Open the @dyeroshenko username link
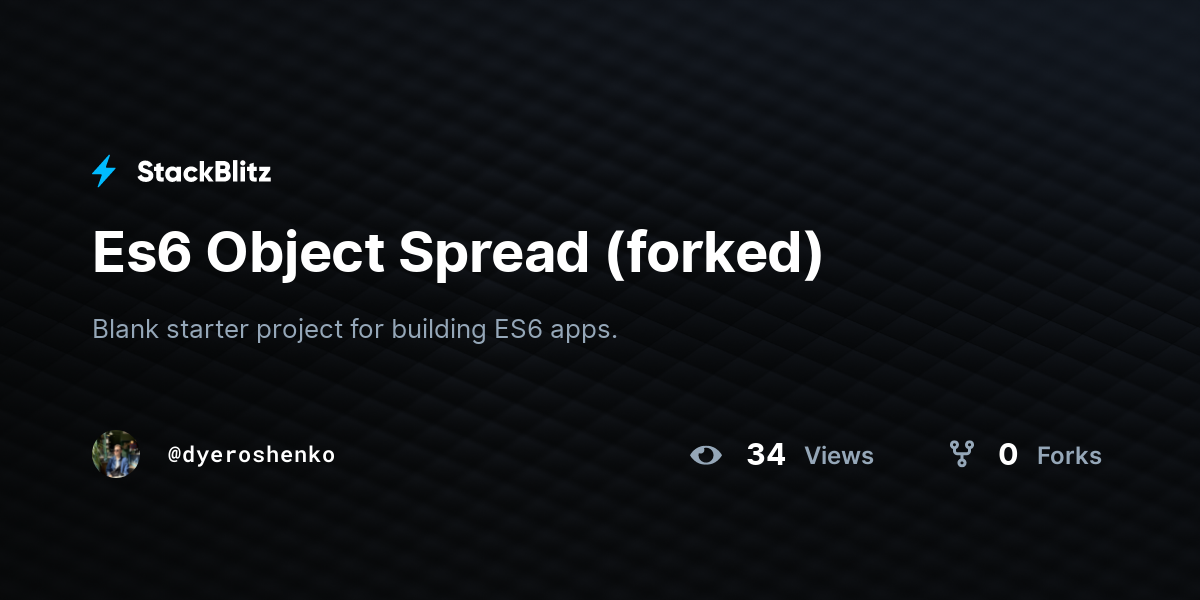The width and height of the screenshot is (1200, 600). pos(251,455)
